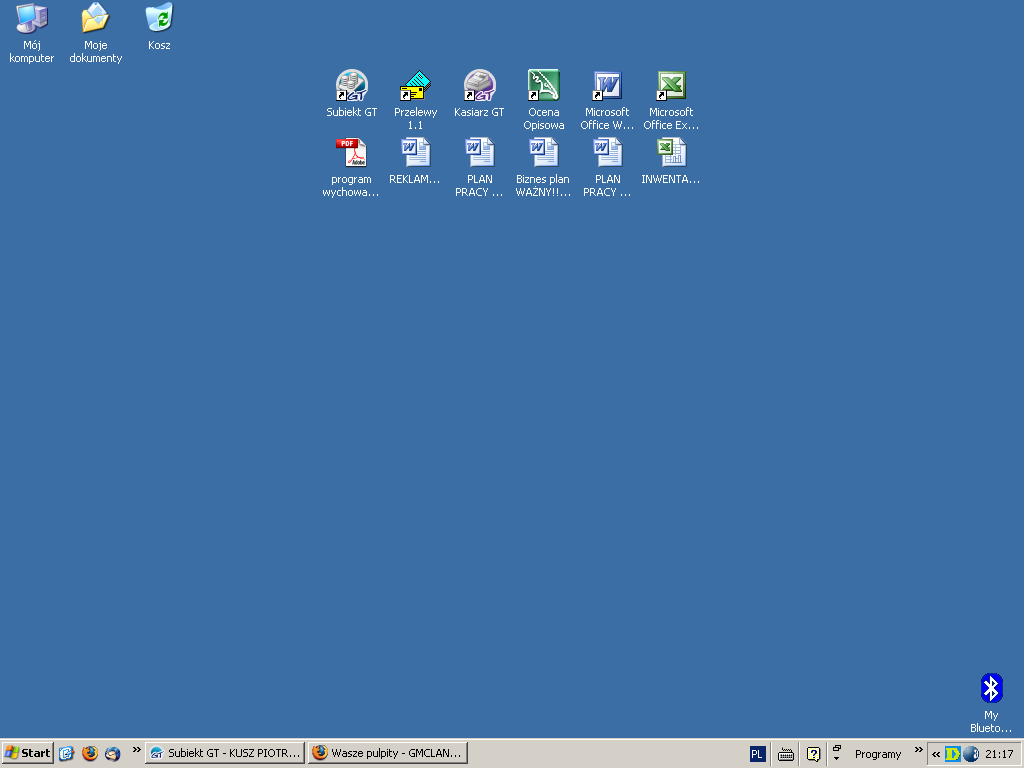The image size is (1024, 768).
Task: Select the Biznes plan WAŻNY document
Action: 543,154
